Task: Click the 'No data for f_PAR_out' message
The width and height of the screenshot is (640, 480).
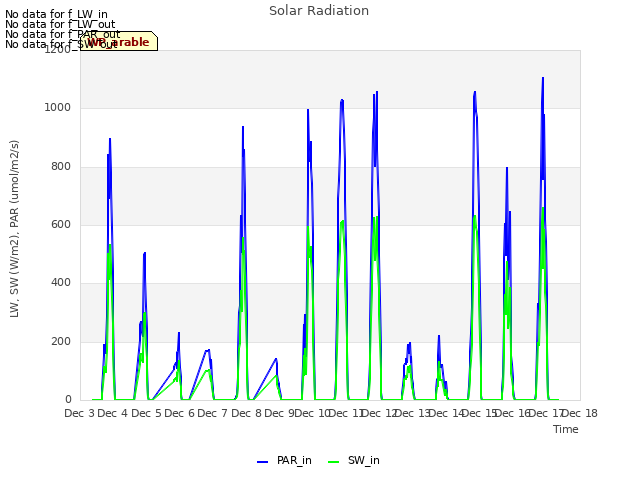Action: pyautogui.click(x=63, y=34)
